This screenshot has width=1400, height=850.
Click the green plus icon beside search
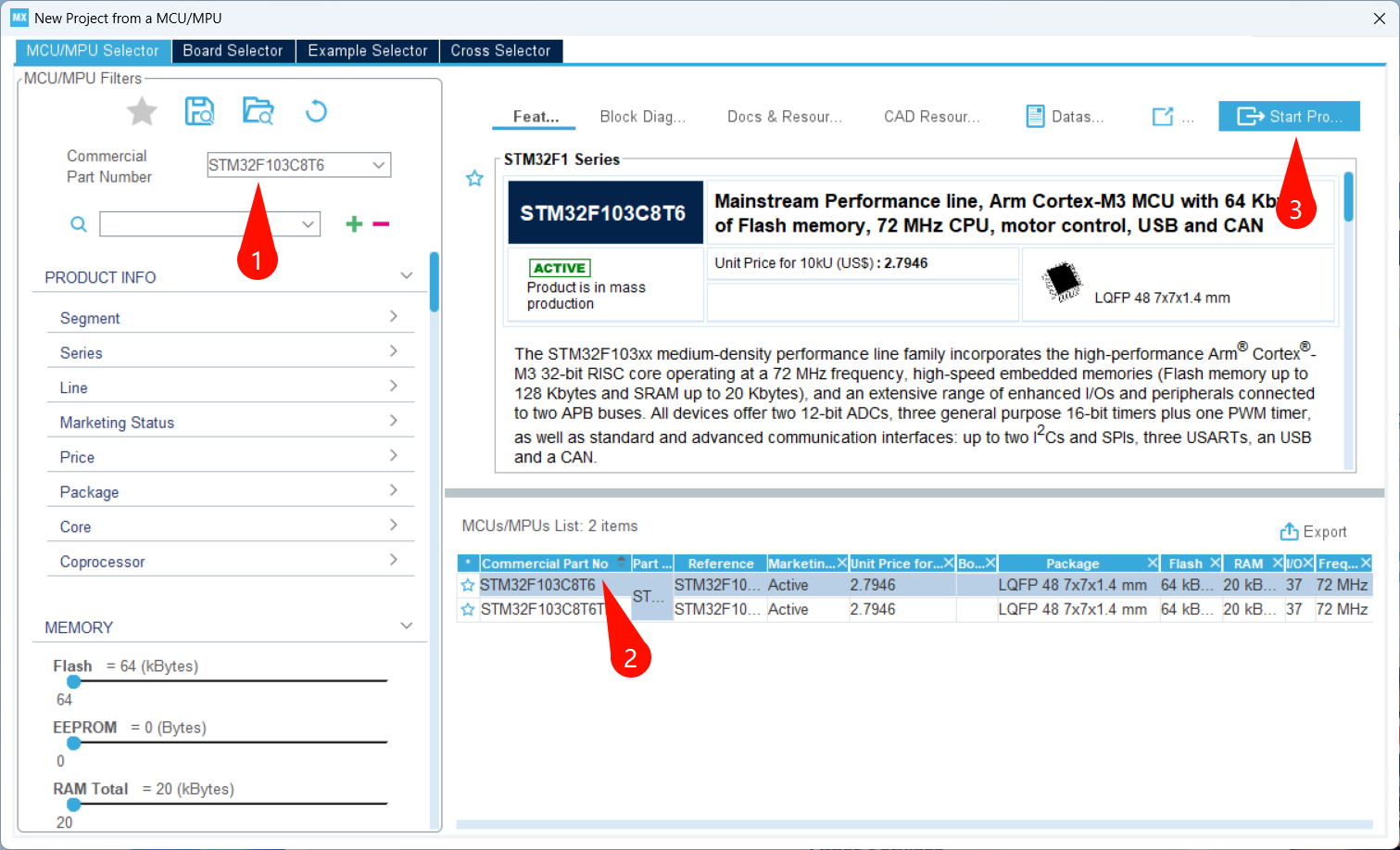tap(354, 224)
